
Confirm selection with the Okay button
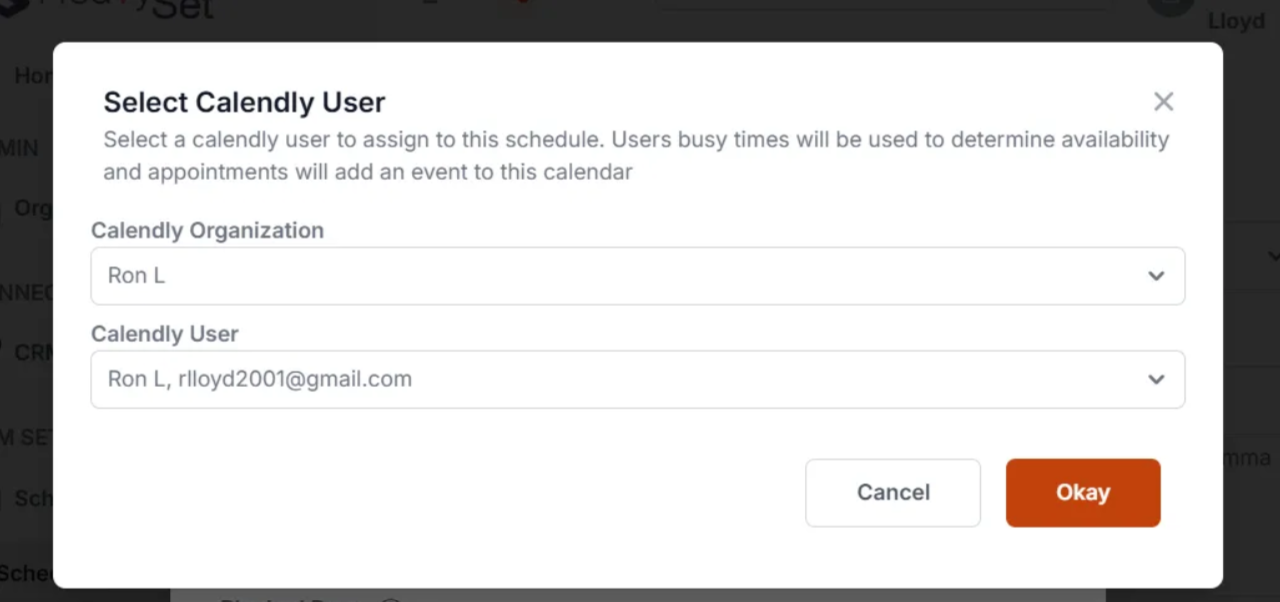coord(1083,492)
